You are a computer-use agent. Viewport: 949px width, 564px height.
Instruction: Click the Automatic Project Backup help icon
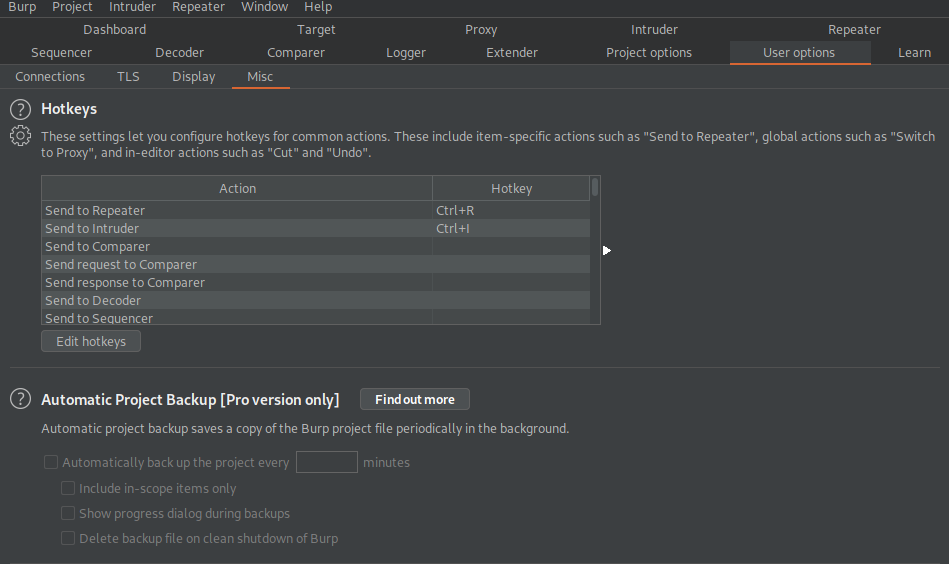pos(20,399)
